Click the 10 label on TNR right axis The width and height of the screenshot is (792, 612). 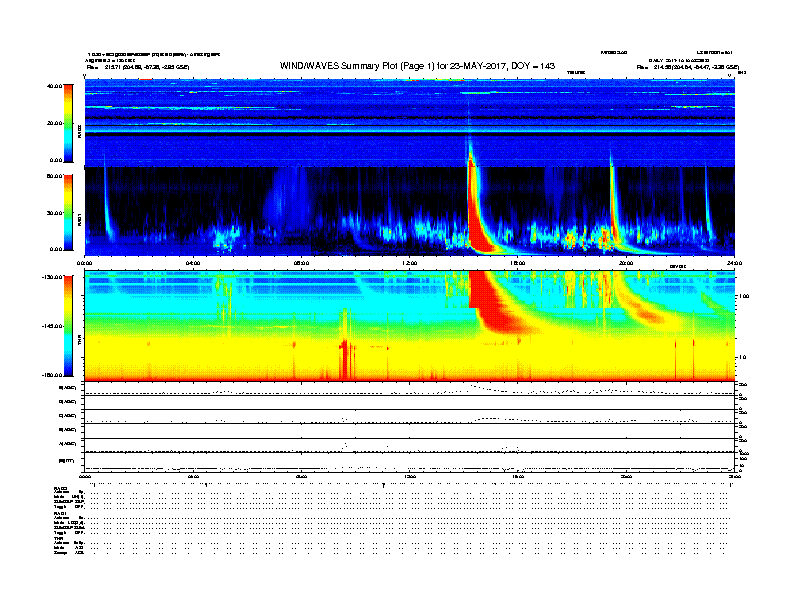tap(744, 357)
